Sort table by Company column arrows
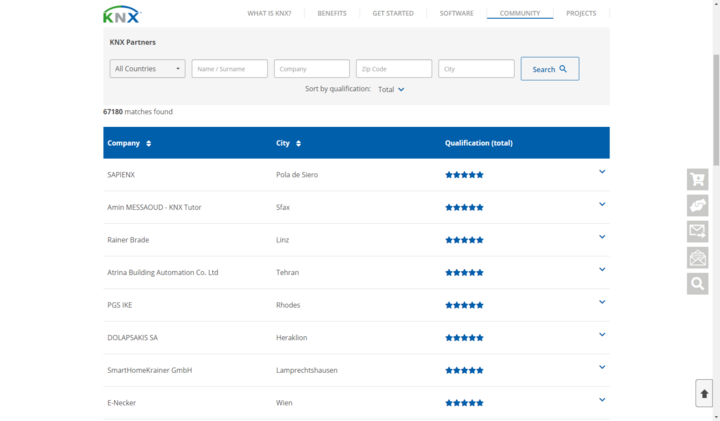Image resolution: width=720 pixels, height=421 pixels. point(148,143)
